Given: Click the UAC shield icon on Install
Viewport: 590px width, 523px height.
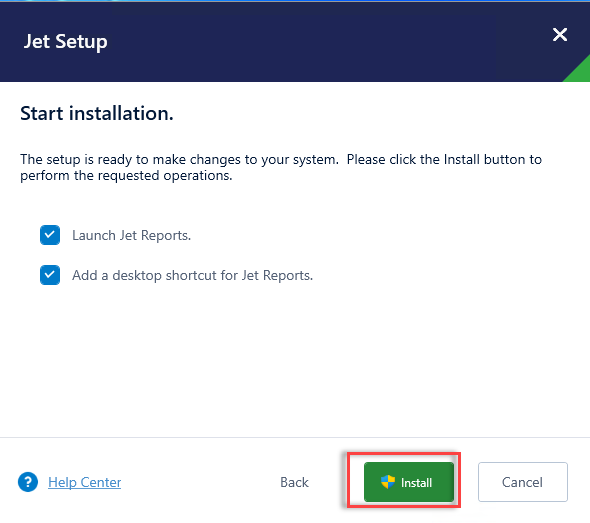Looking at the screenshot, I should coord(388,482).
